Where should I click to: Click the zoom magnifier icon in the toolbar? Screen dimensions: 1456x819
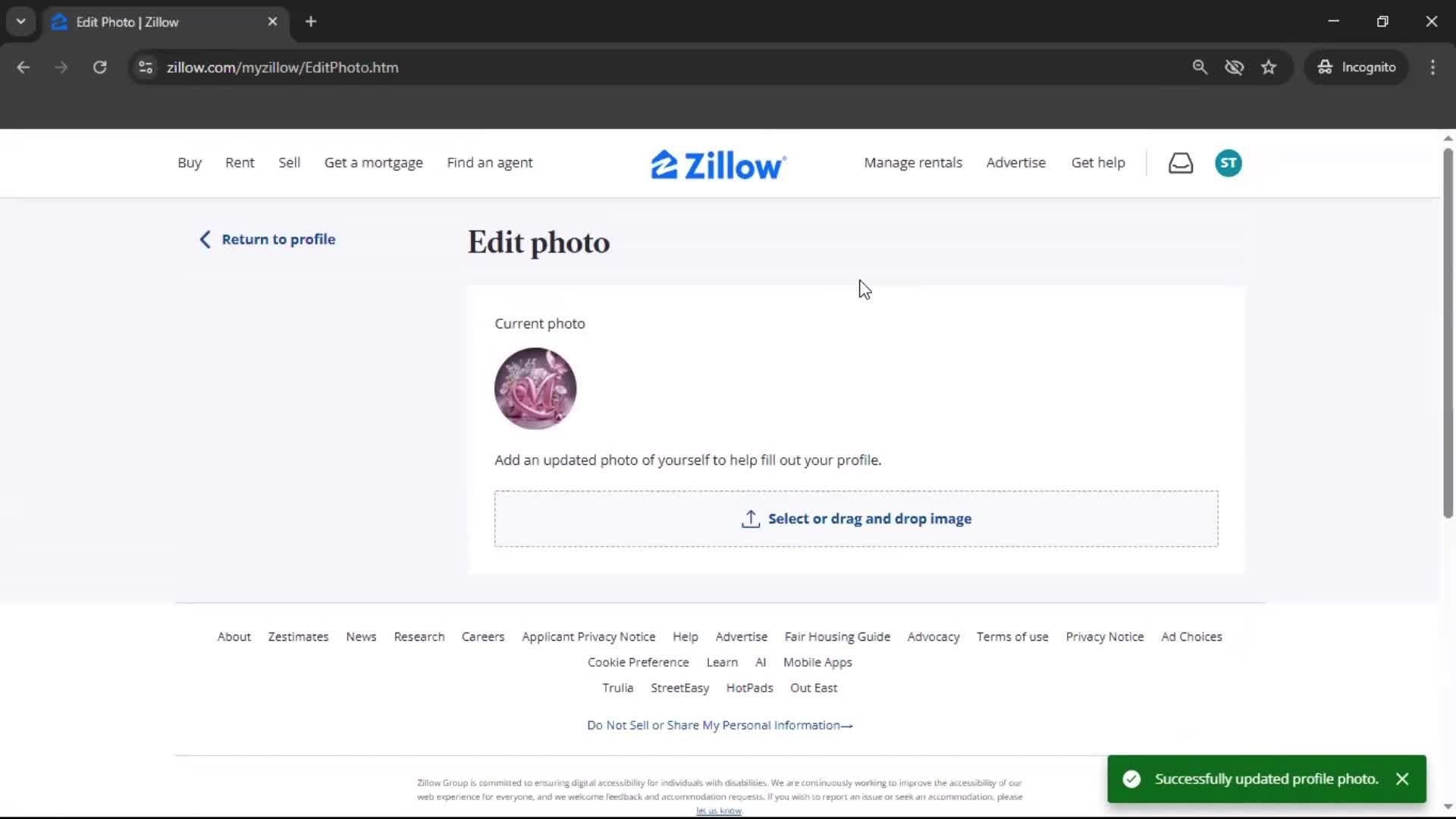(1200, 67)
